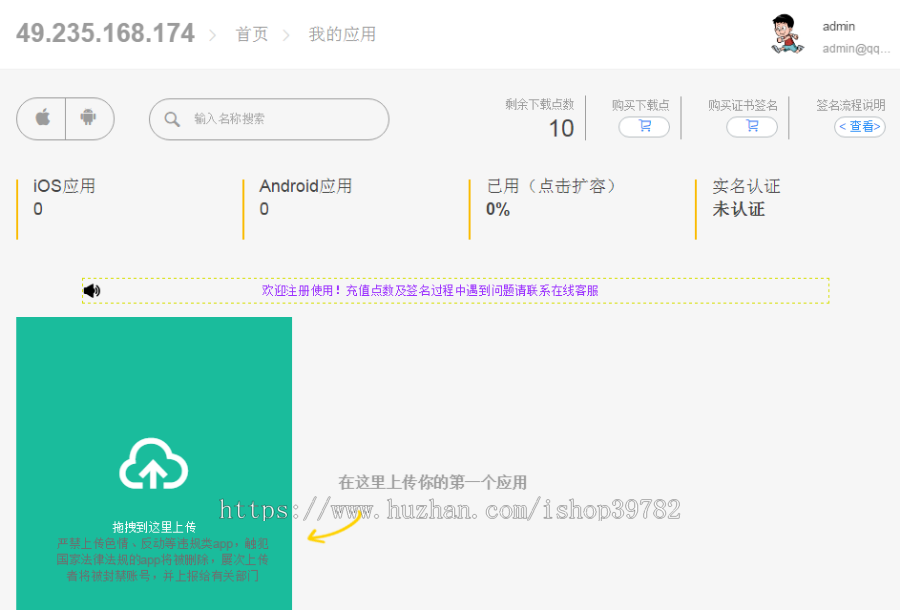The height and width of the screenshot is (610, 900).
Task: Click the cart icon under 购买下载点
Action: click(644, 127)
